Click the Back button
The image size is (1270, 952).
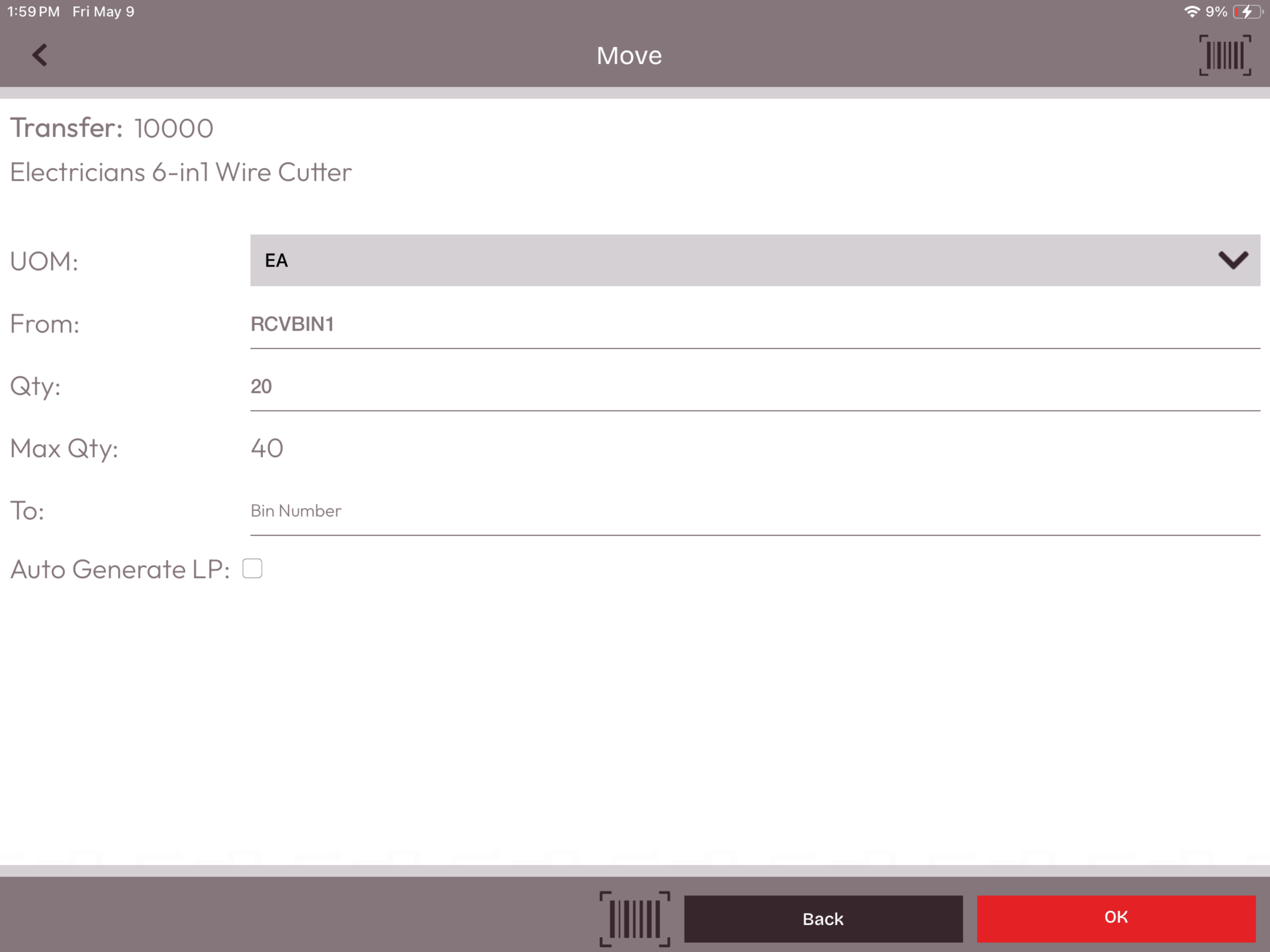point(823,918)
